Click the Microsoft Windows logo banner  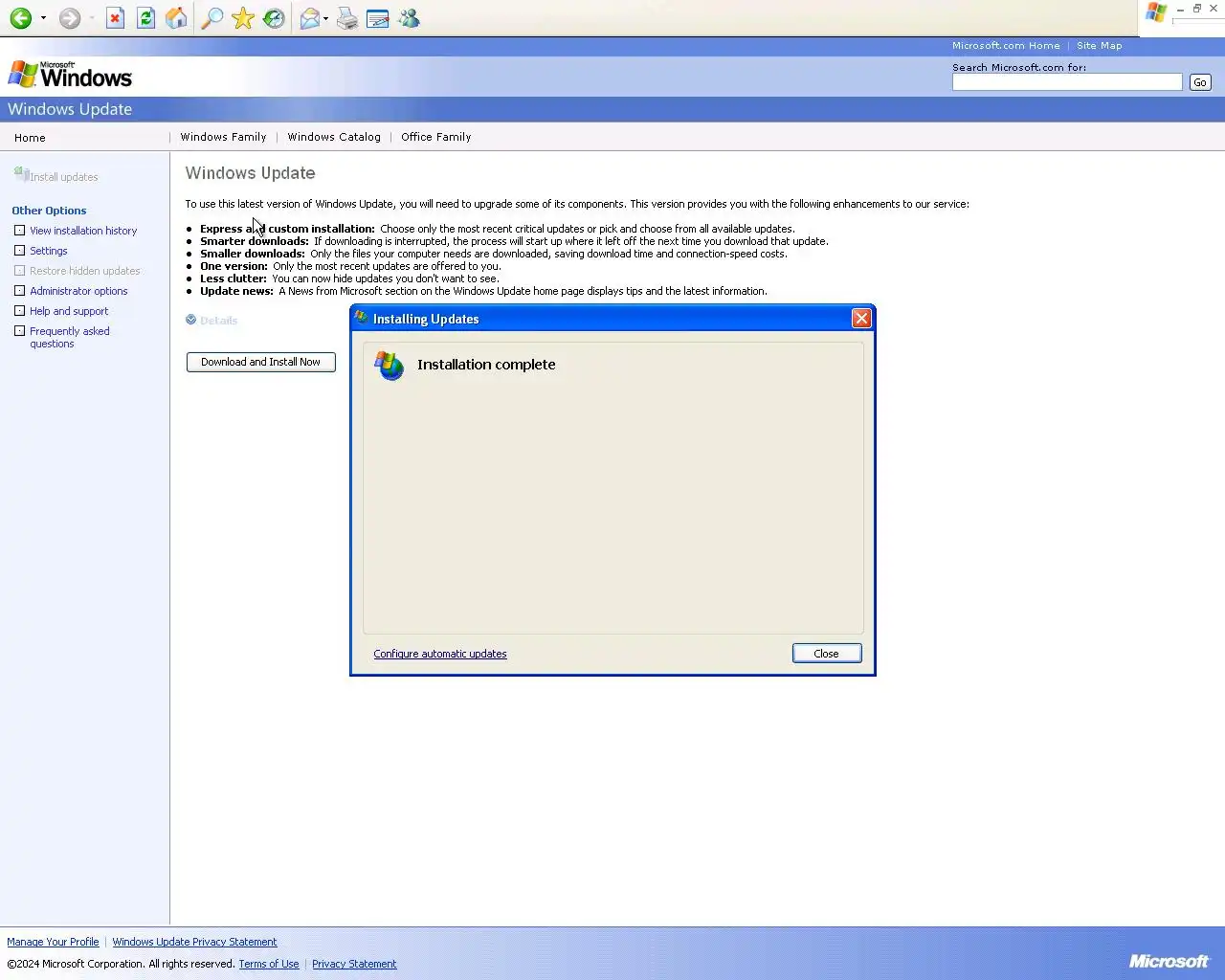pyautogui.click(x=70, y=75)
